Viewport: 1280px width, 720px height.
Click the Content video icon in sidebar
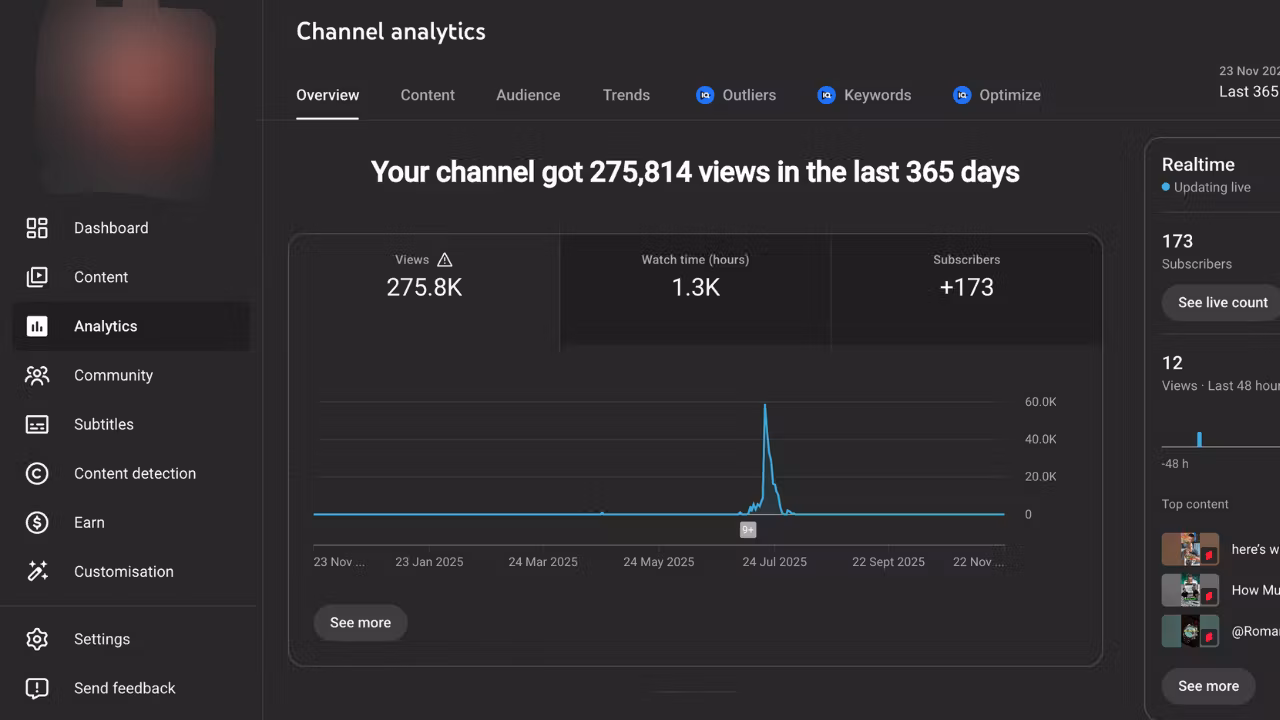[37, 277]
